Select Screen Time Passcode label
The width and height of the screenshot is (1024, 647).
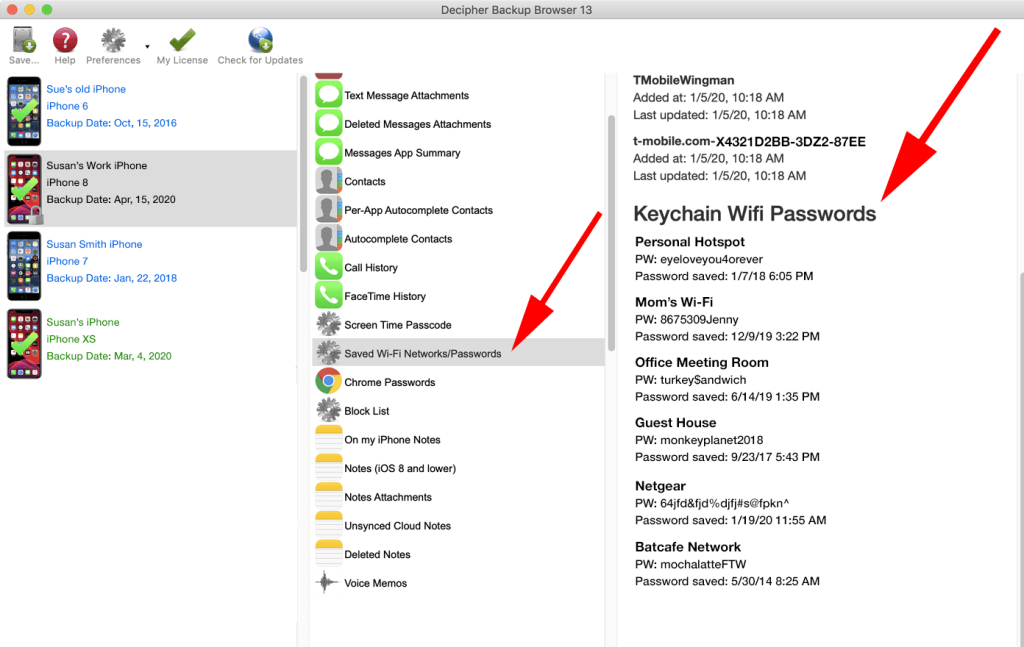398,325
